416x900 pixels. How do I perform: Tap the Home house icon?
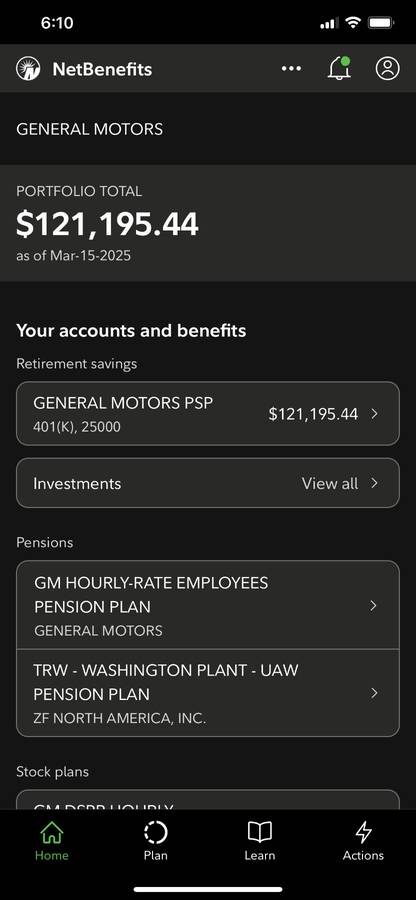pos(52,832)
